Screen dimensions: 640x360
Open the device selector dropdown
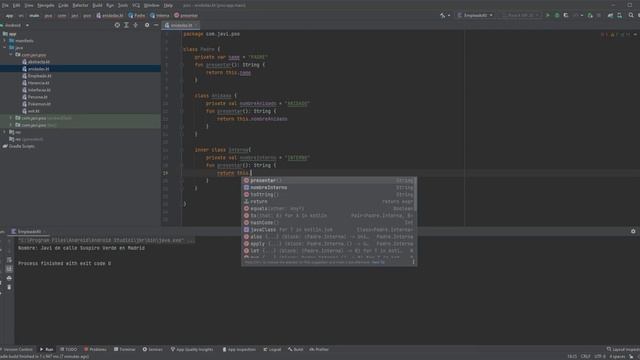pos(521,16)
